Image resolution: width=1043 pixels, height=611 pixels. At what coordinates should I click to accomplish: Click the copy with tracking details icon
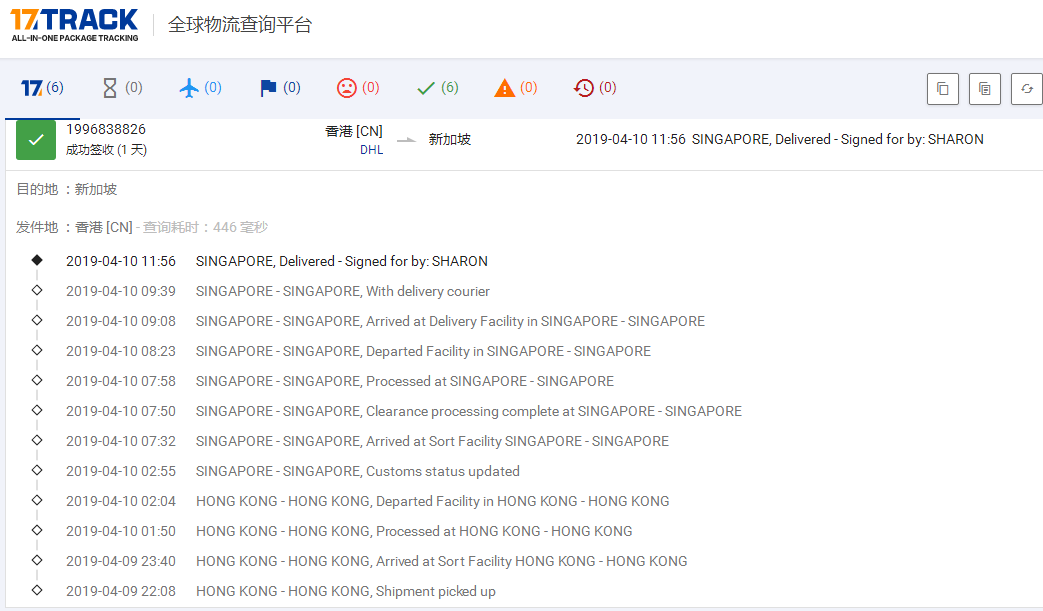click(984, 88)
